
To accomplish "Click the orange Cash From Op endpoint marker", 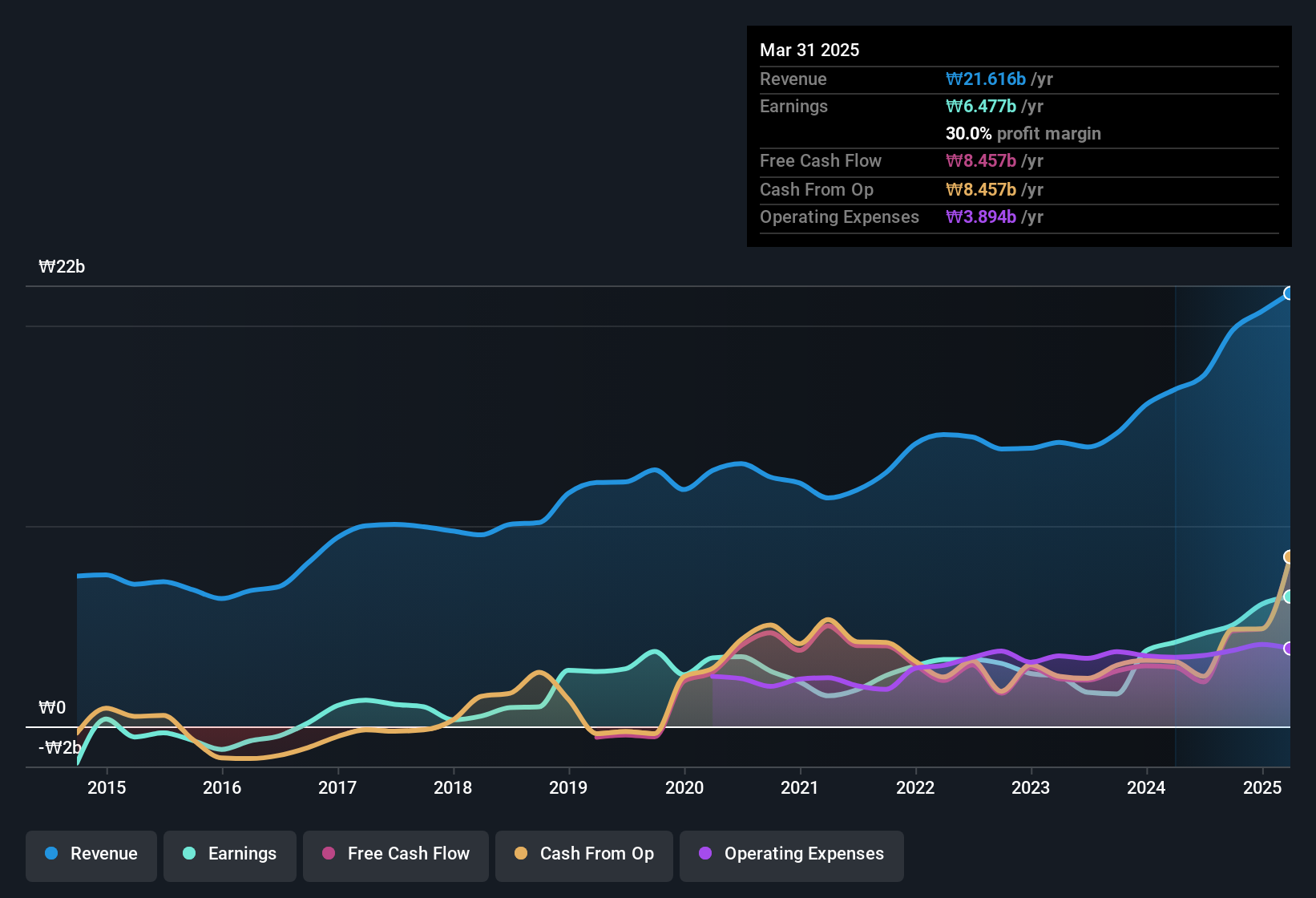I will click(x=1288, y=556).
